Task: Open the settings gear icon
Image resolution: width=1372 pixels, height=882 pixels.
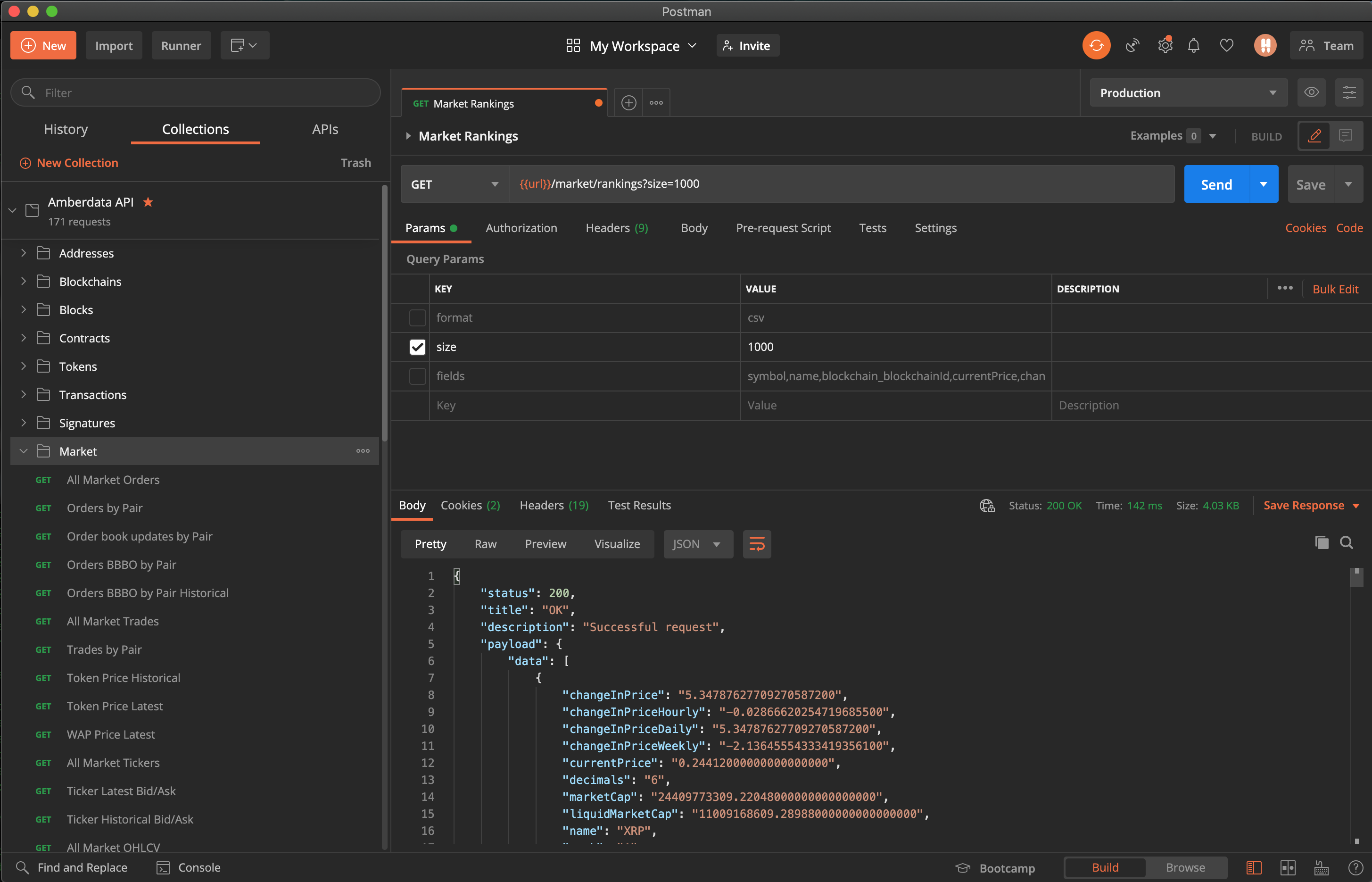Action: point(1165,45)
